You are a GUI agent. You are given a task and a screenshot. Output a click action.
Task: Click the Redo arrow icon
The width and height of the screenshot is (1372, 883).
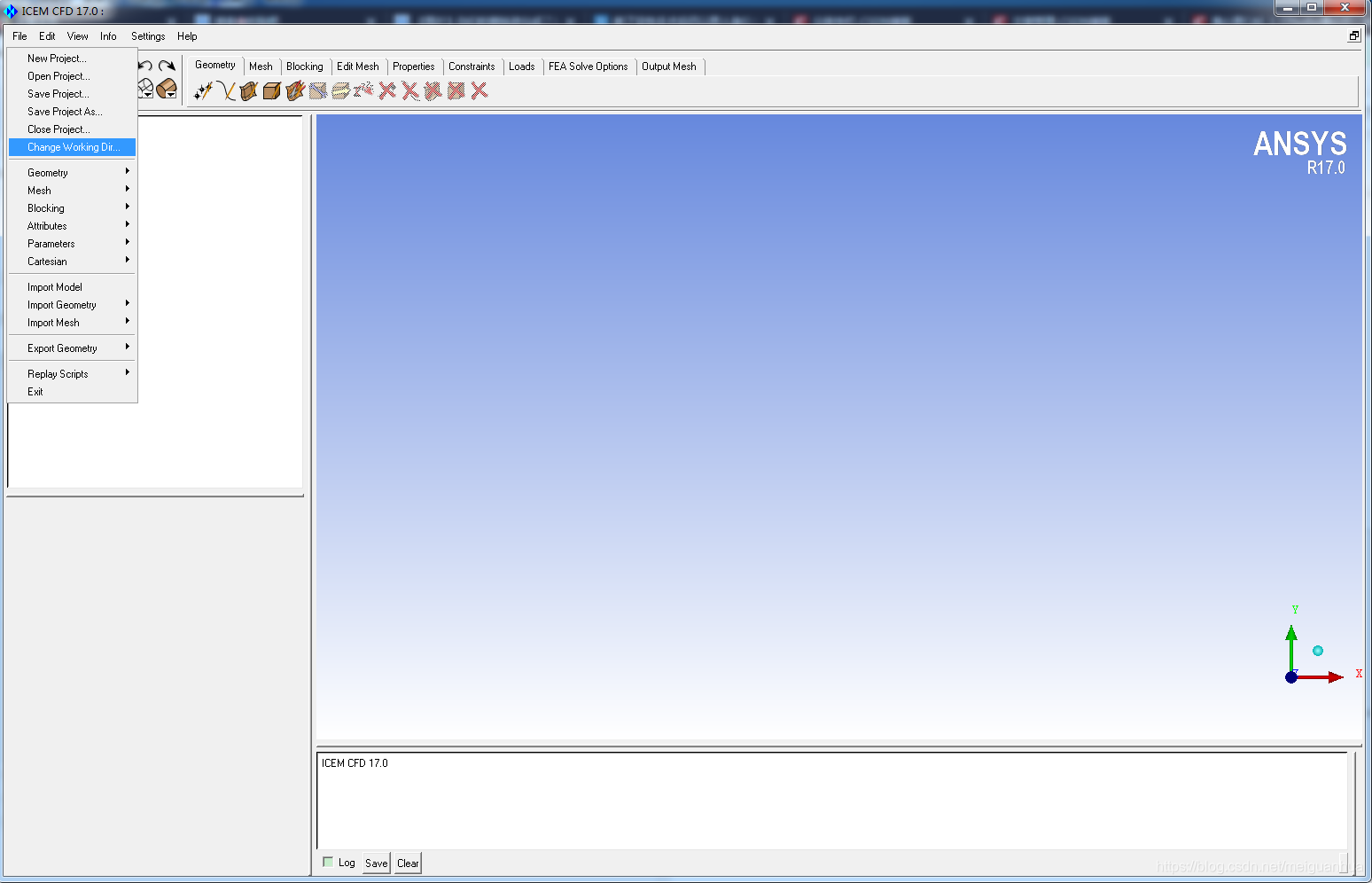pyautogui.click(x=167, y=66)
